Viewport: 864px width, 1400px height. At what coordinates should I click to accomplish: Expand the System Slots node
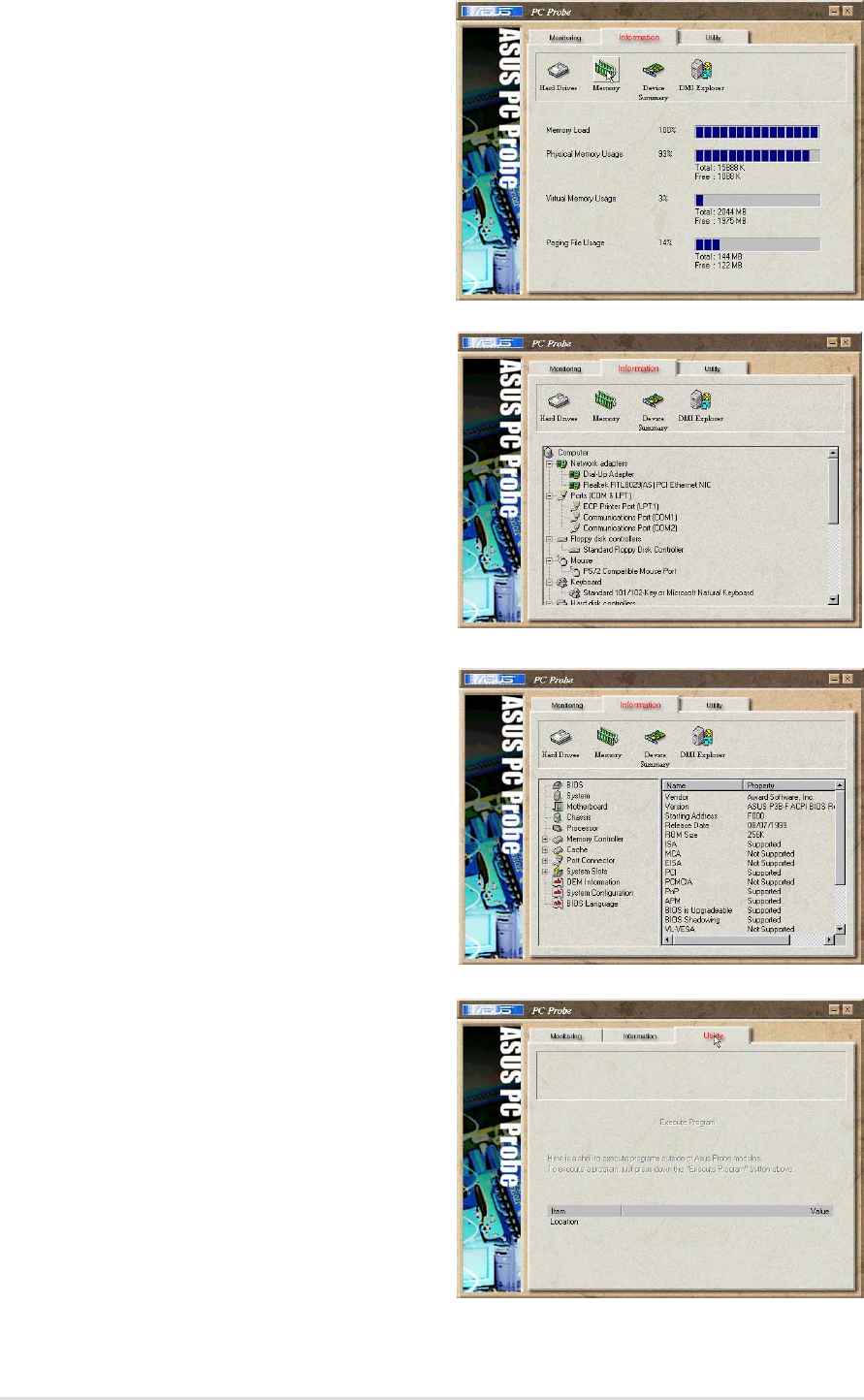point(545,872)
